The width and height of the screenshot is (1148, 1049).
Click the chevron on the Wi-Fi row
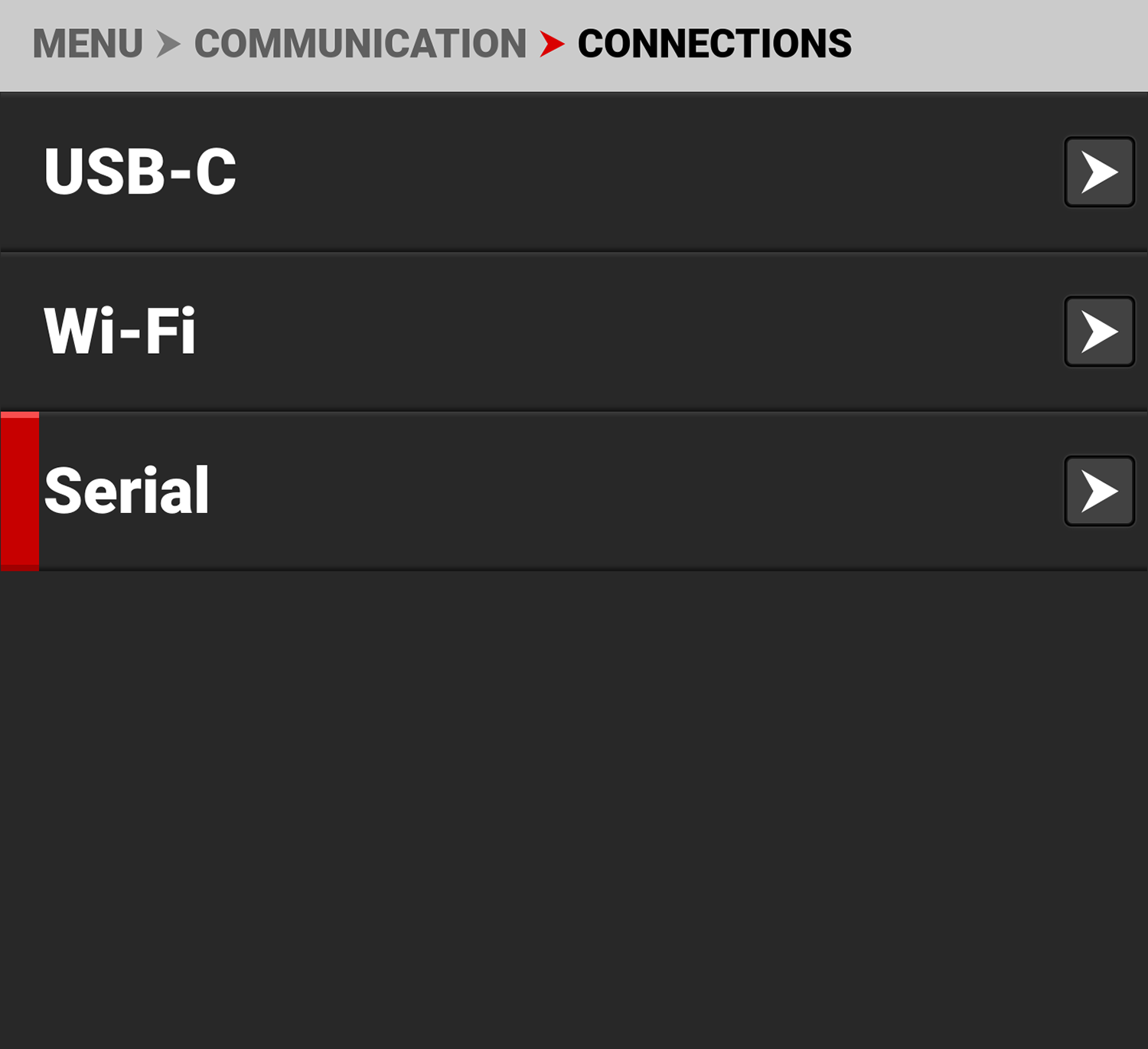[1098, 332]
